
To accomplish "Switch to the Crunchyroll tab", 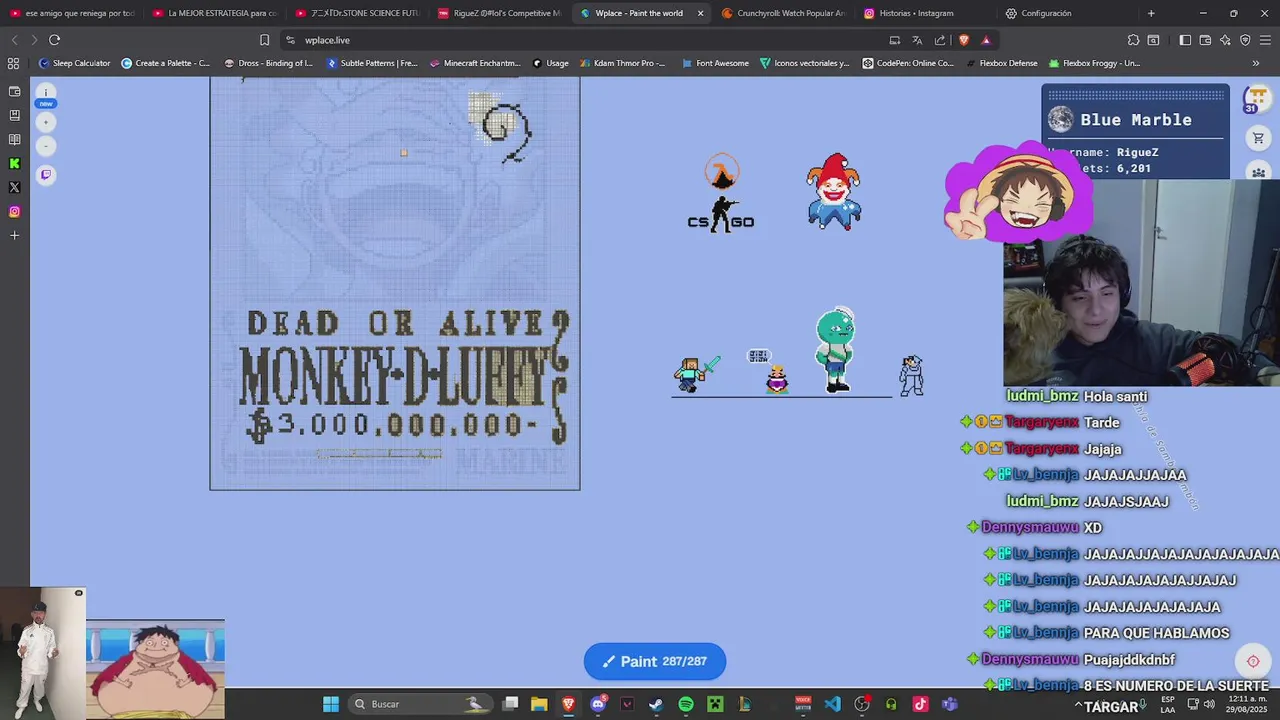I will tap(785, 13).
